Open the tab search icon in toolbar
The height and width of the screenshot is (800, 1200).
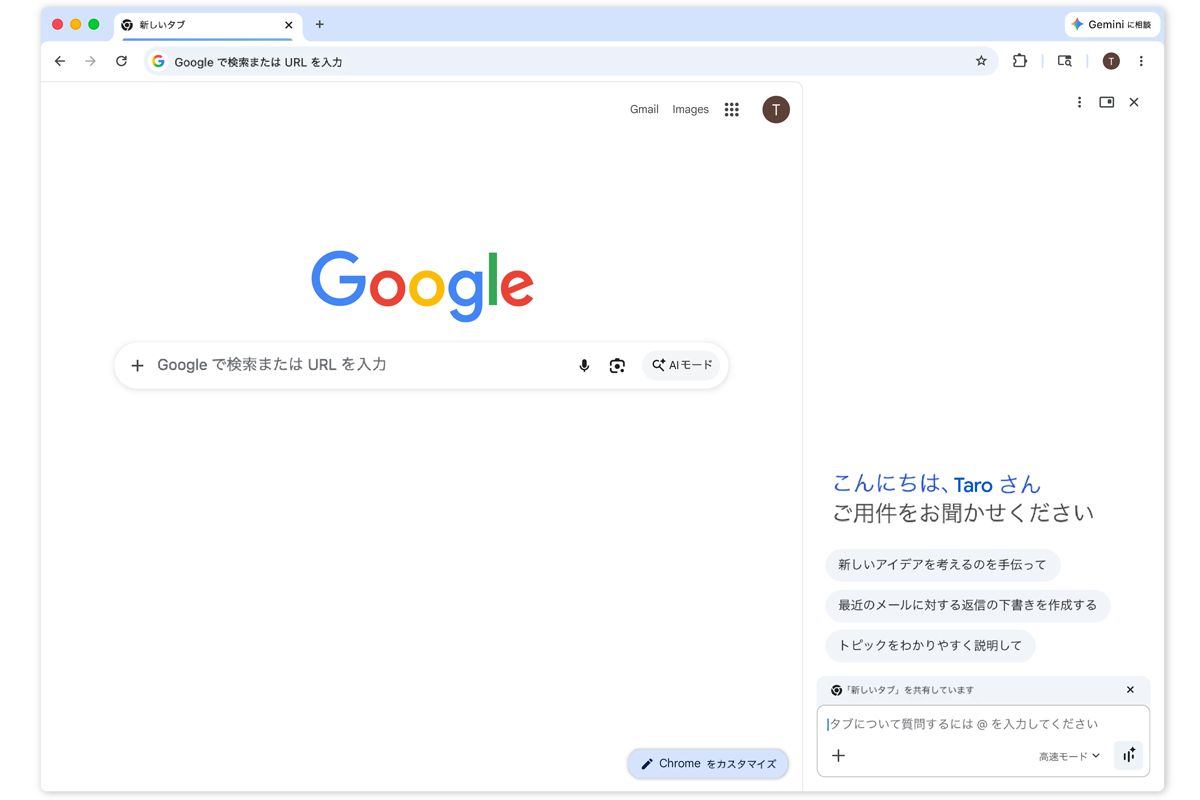(x=1065, y=61)
